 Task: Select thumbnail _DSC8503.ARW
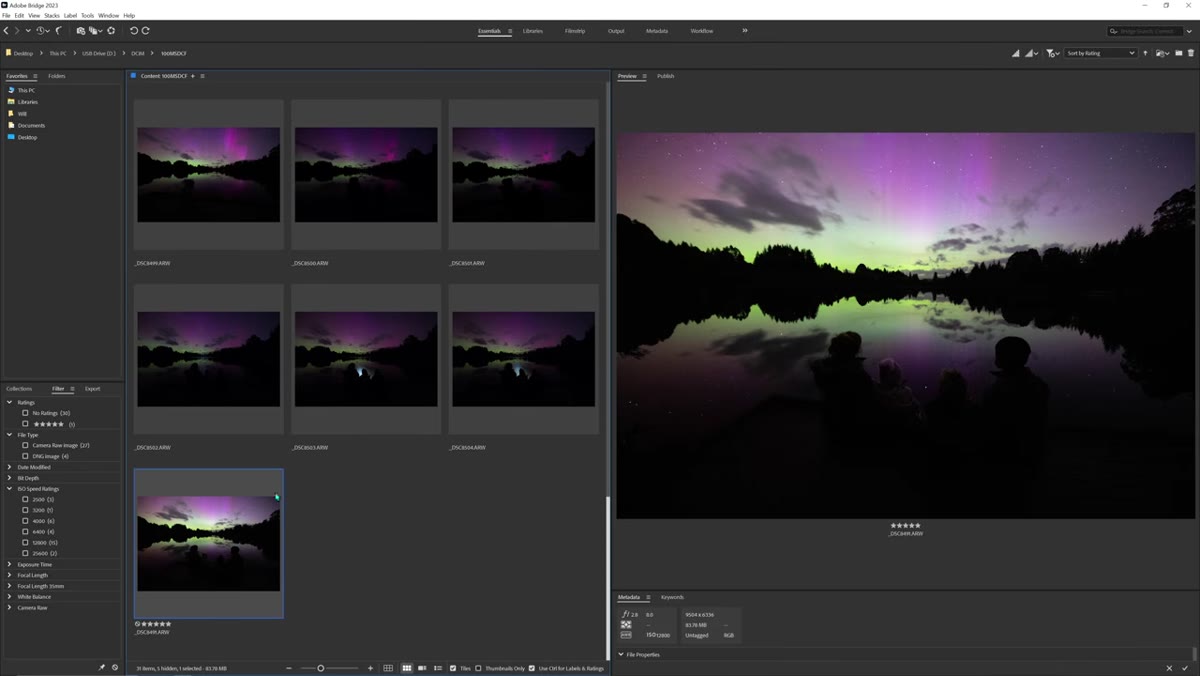tap(366, 360)
